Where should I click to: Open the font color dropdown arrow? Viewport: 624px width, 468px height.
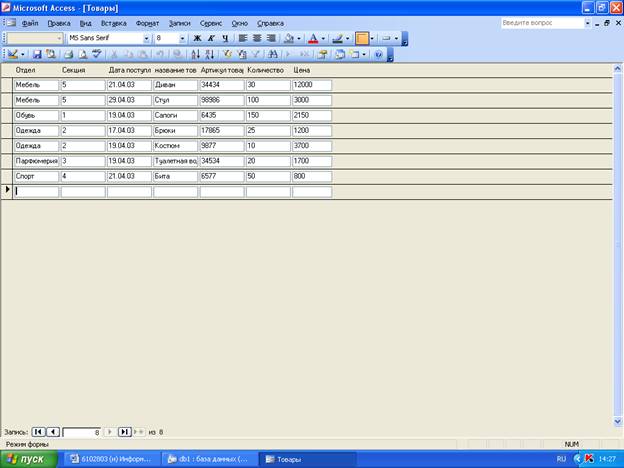[x=324, y=38]
